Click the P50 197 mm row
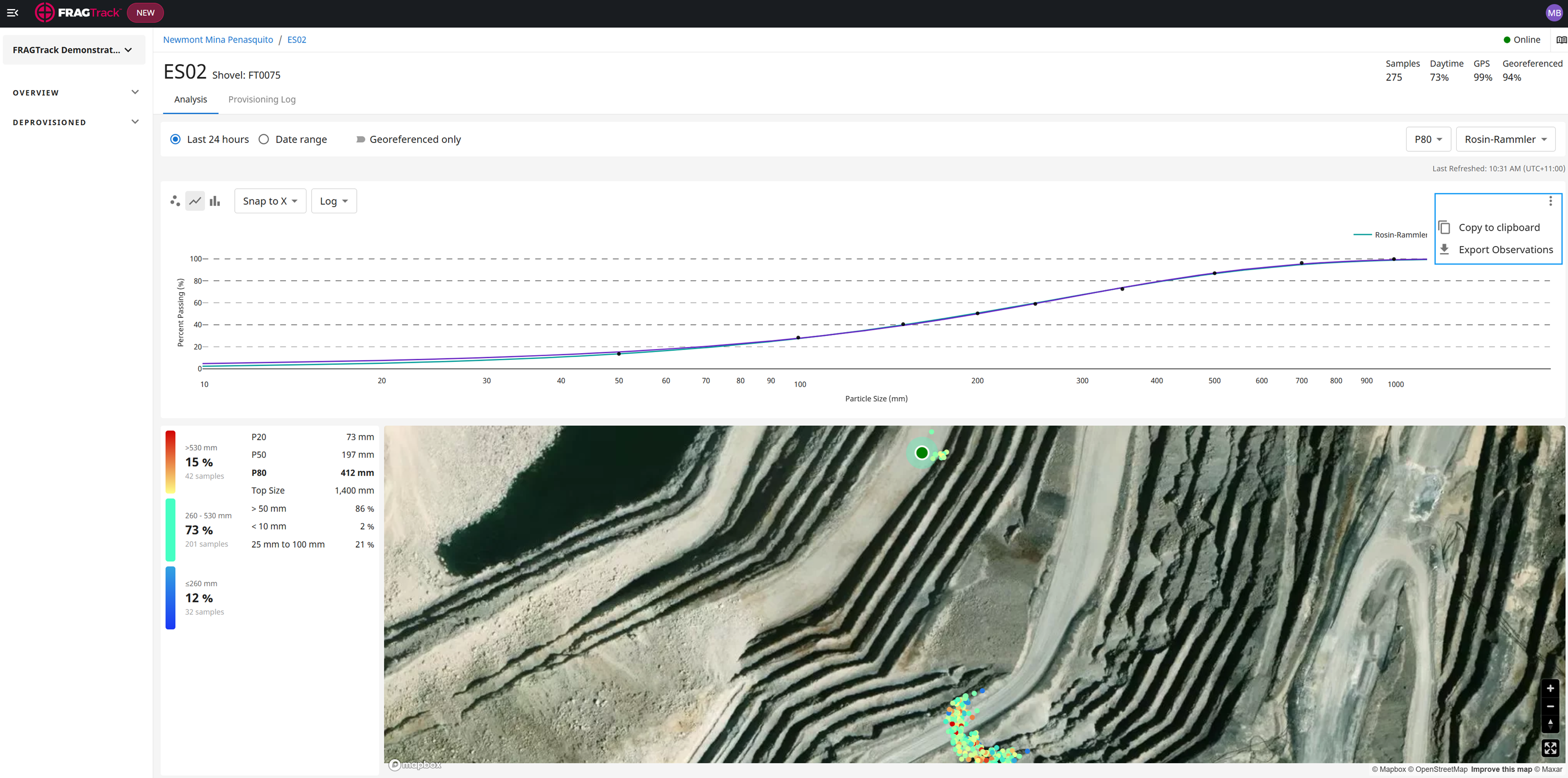The width and height of the screenshot is (1568, 778). [x=312, y=455]
